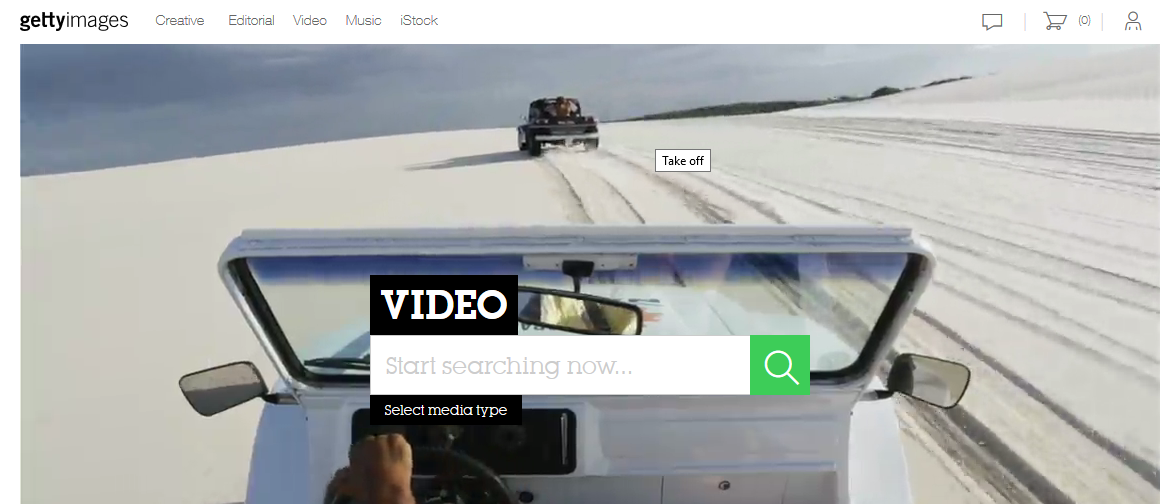Open the shopping cart icon

1055,21
